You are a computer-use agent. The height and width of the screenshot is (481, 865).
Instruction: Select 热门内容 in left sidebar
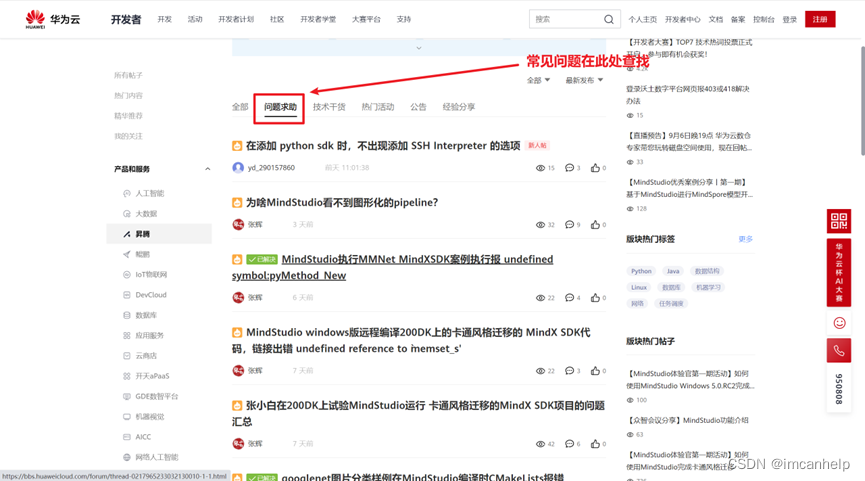128,96
